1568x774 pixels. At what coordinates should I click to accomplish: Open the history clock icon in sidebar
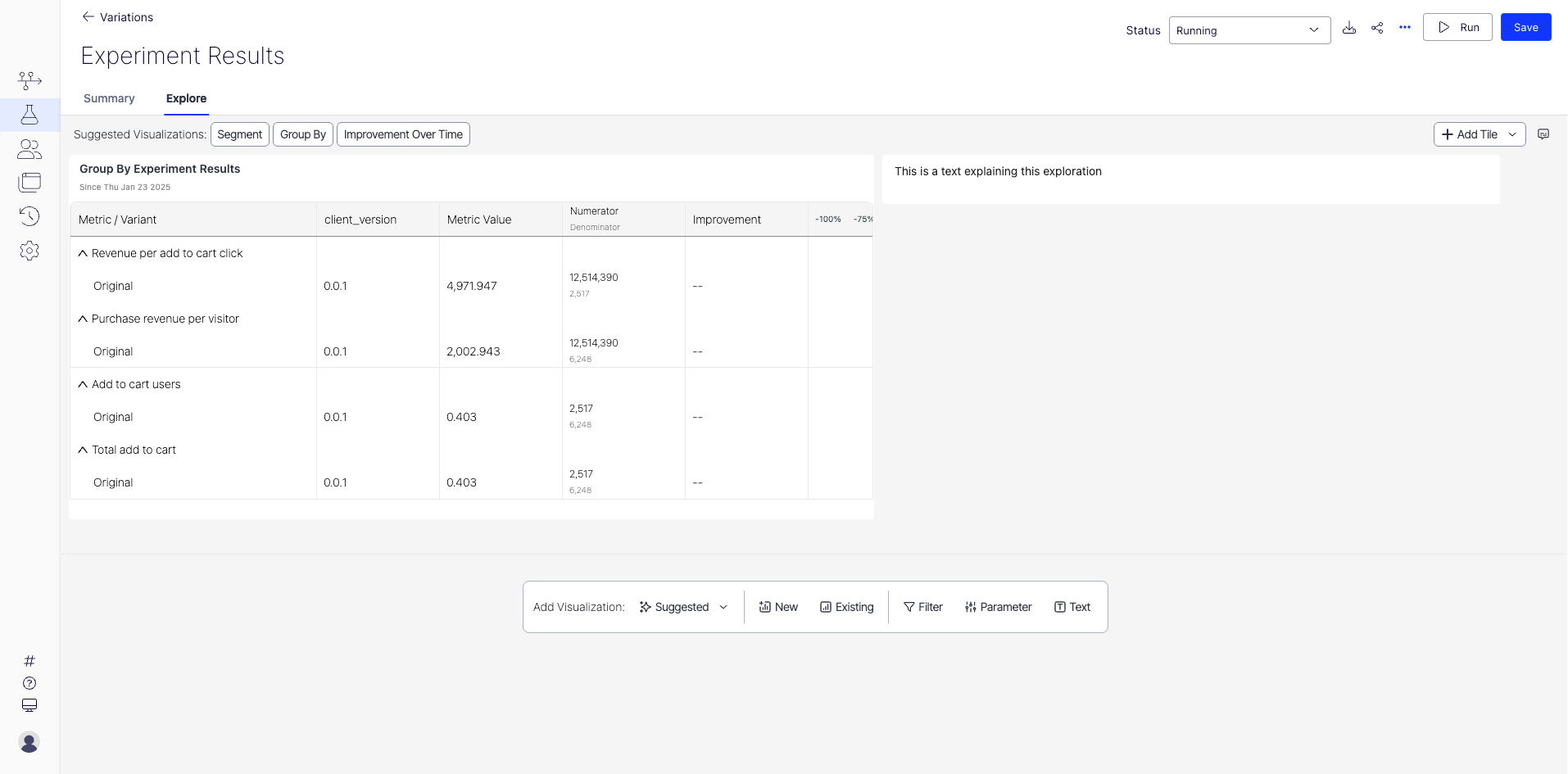coord(29,216)
